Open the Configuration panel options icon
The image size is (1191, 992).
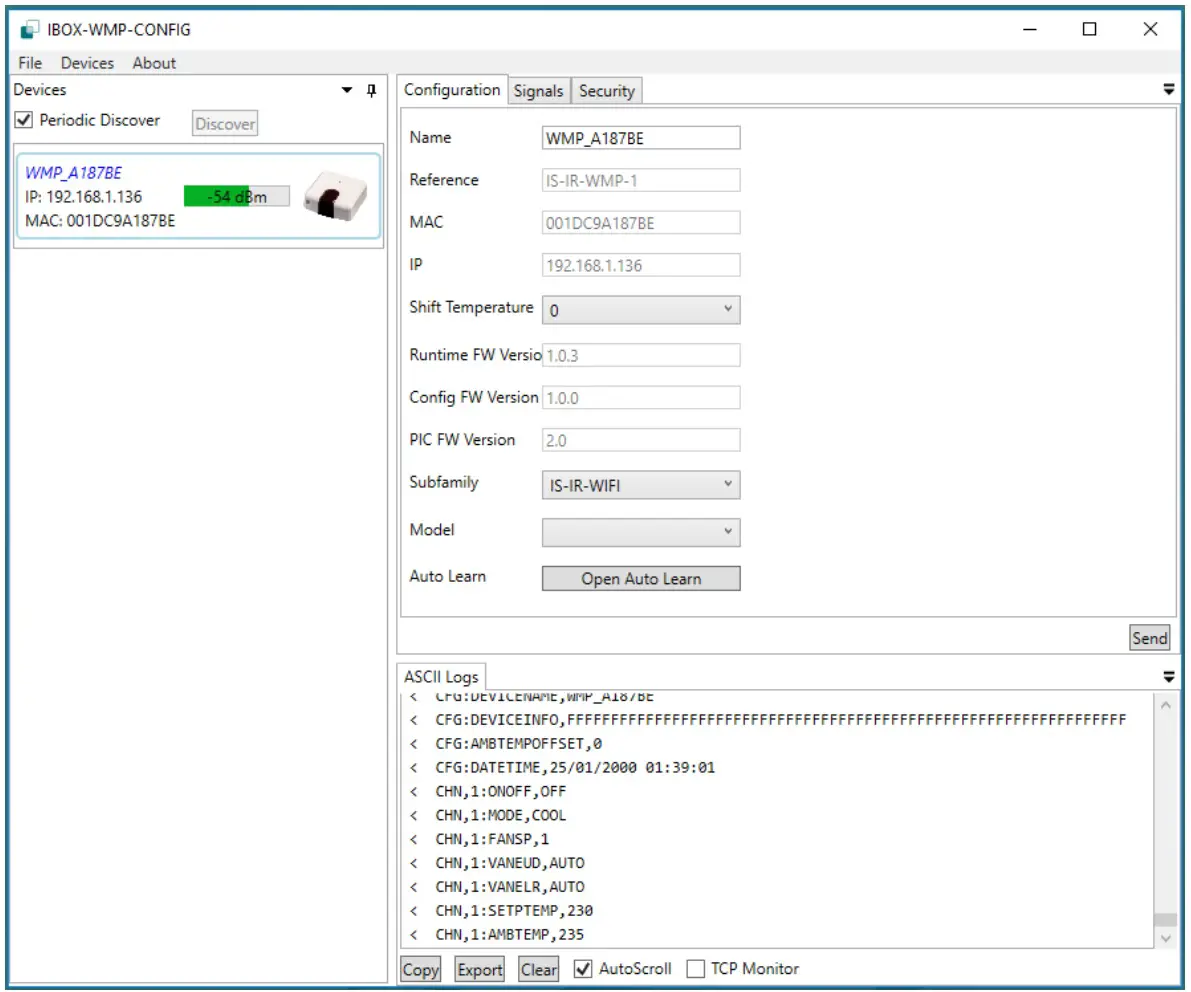pyautogui.click(x=1168, y=89)
